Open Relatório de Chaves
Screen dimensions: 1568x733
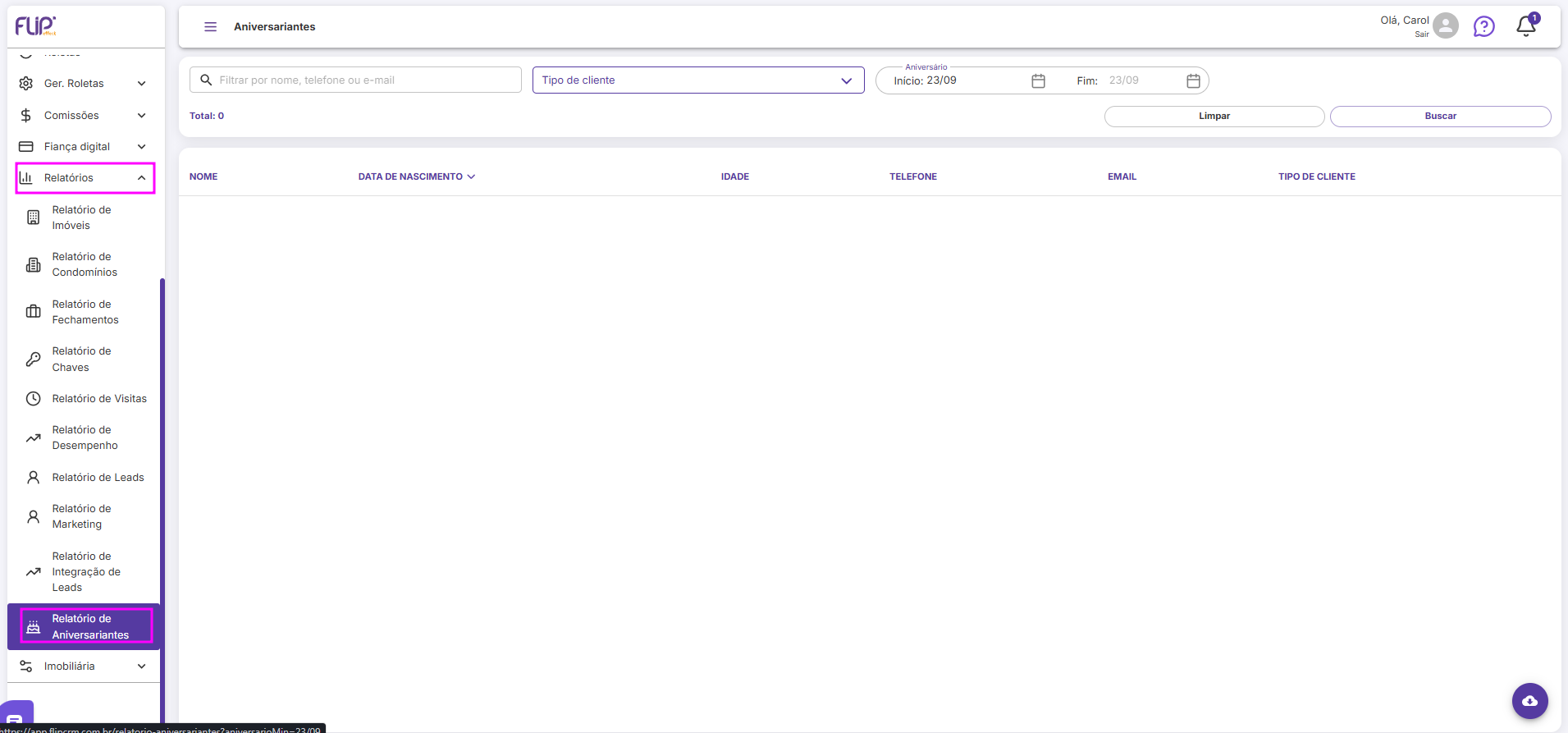(x=84, y=360)
